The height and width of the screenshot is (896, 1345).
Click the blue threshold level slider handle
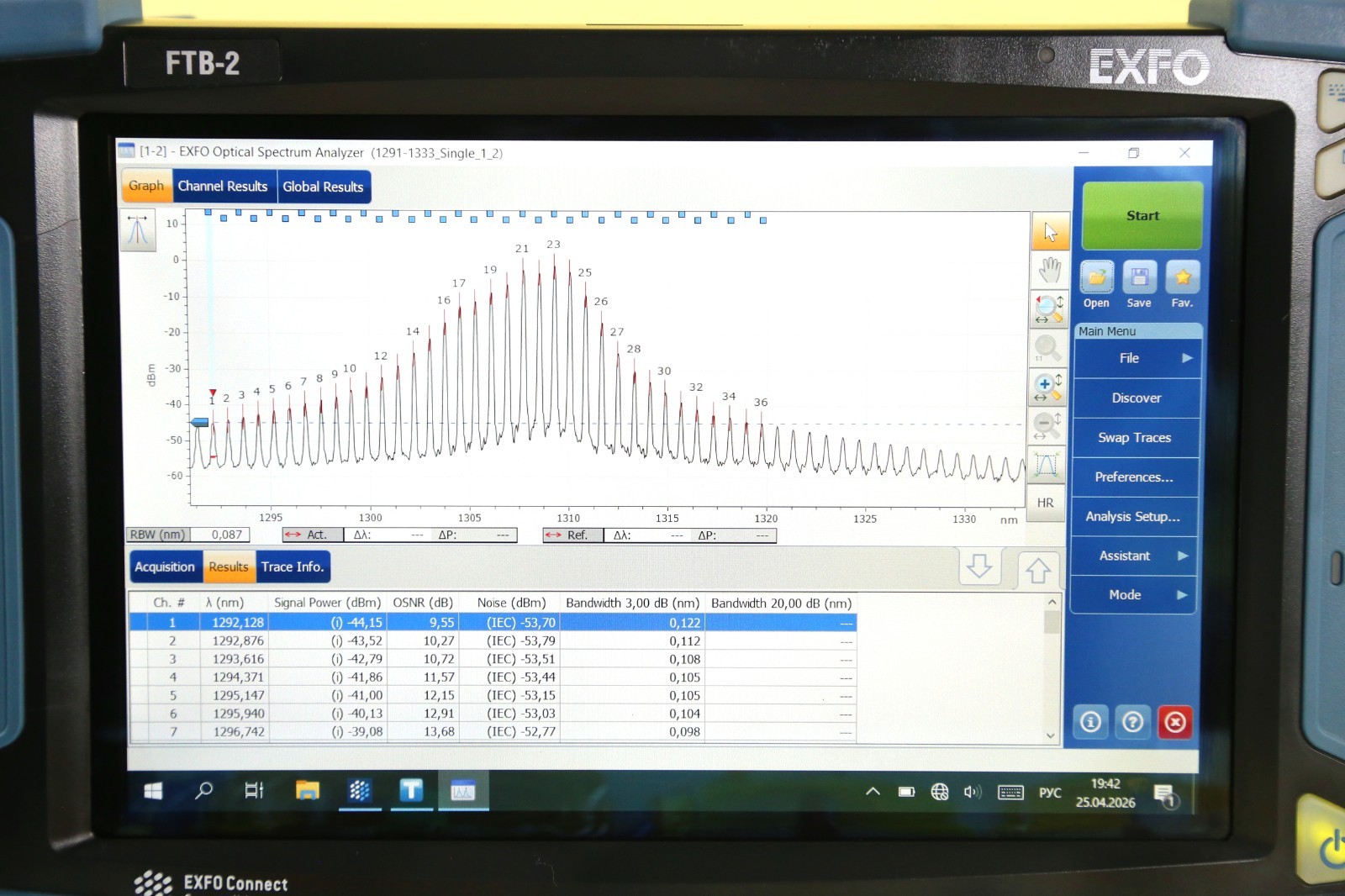click(x=200, y=422)
